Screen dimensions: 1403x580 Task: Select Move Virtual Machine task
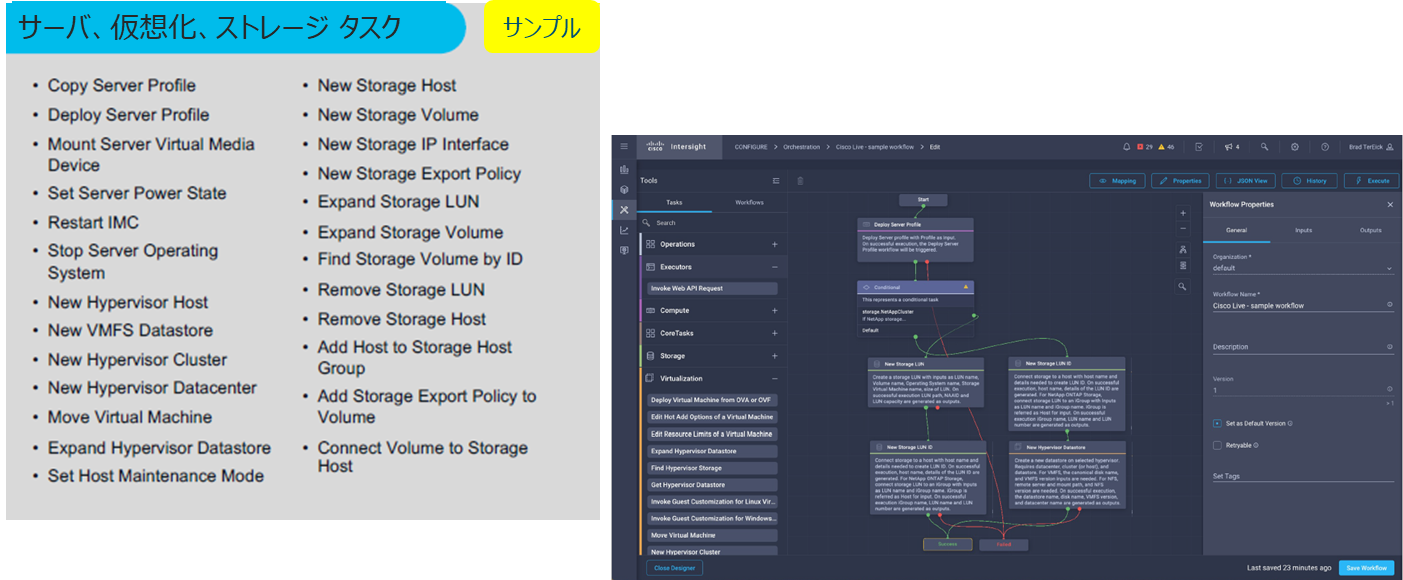coord(712,535)
